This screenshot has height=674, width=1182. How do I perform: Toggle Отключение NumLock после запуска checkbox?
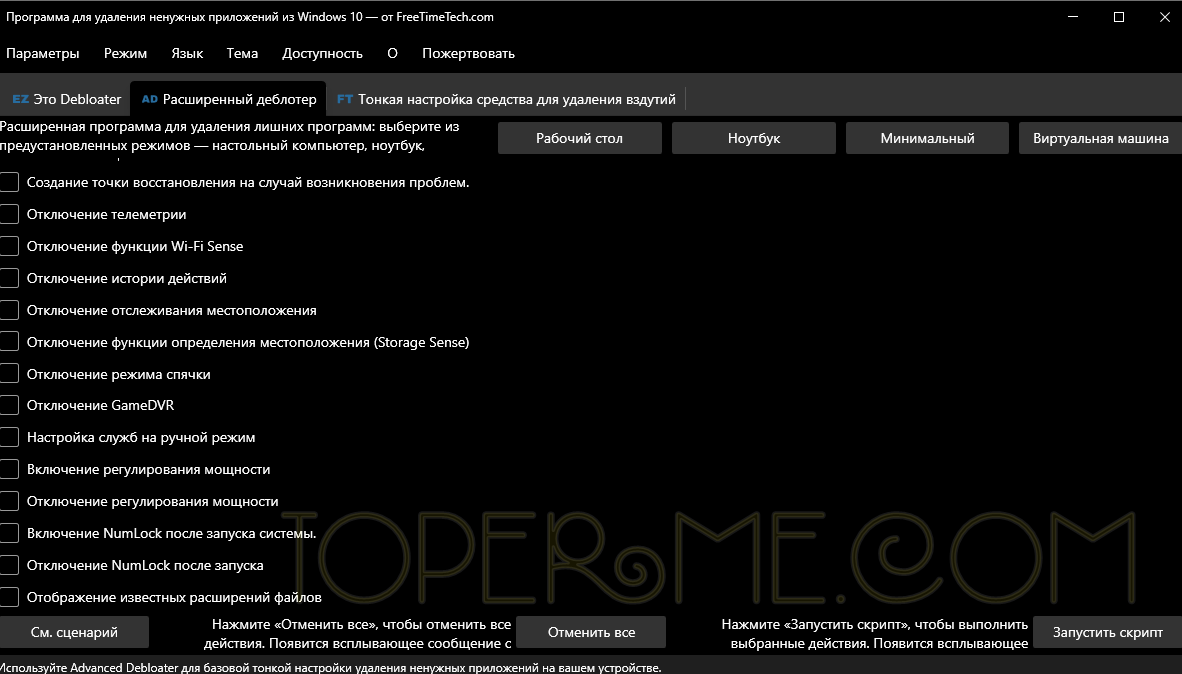point(9,565)
